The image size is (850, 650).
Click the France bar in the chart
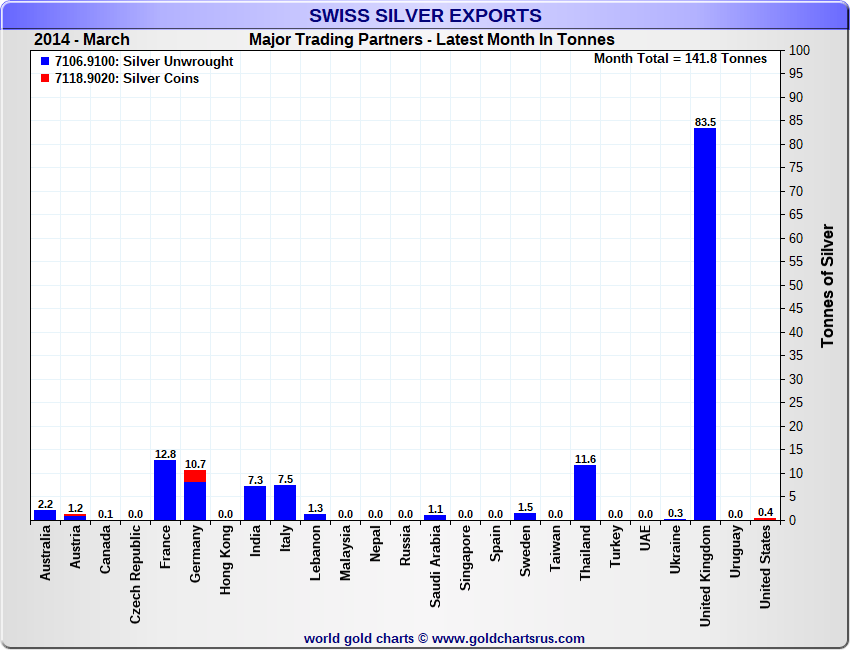click(x=165, y=490)
